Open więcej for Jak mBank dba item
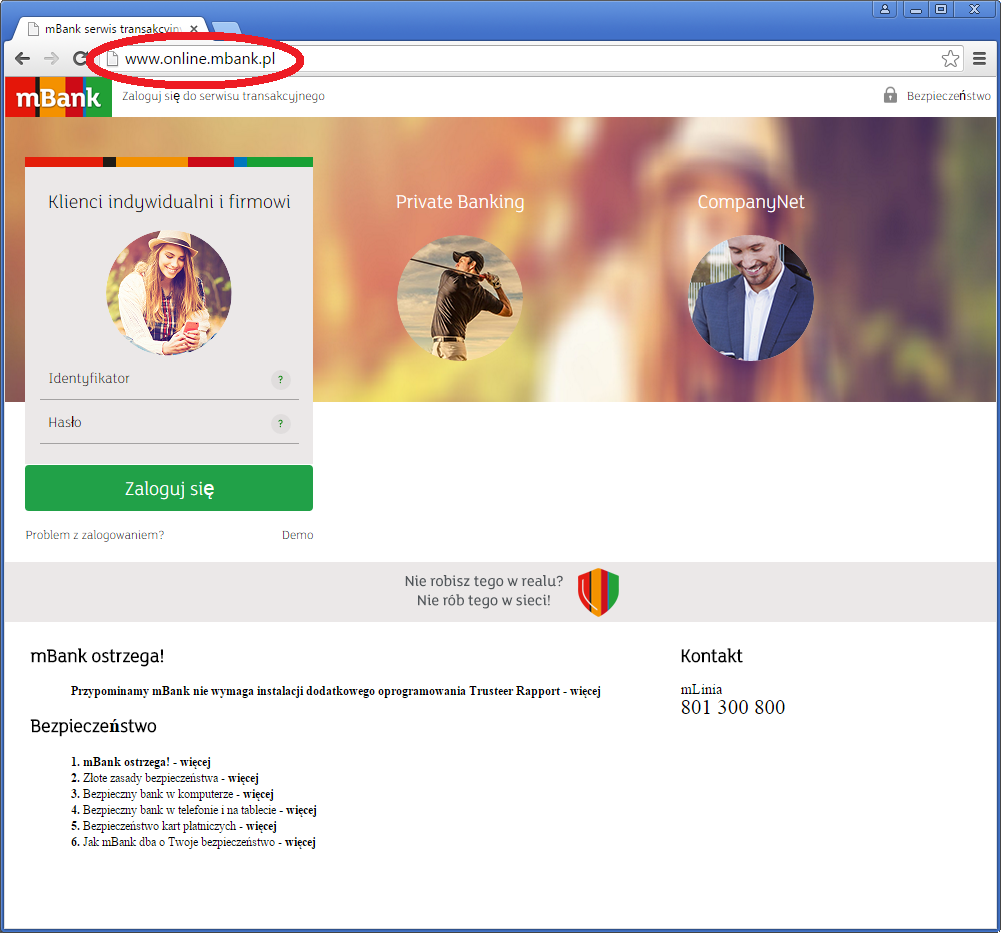1001x933 pixels. click(x=300, y=842)
